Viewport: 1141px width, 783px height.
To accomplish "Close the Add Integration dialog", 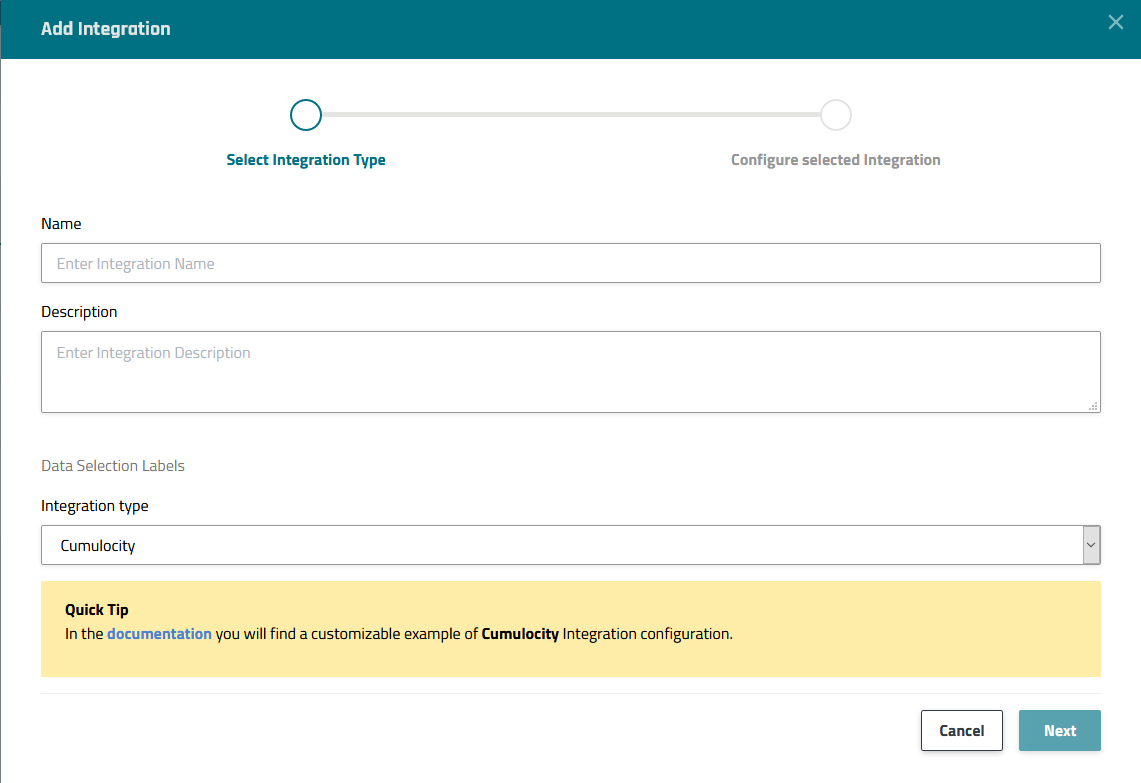I will (1116, 22).
